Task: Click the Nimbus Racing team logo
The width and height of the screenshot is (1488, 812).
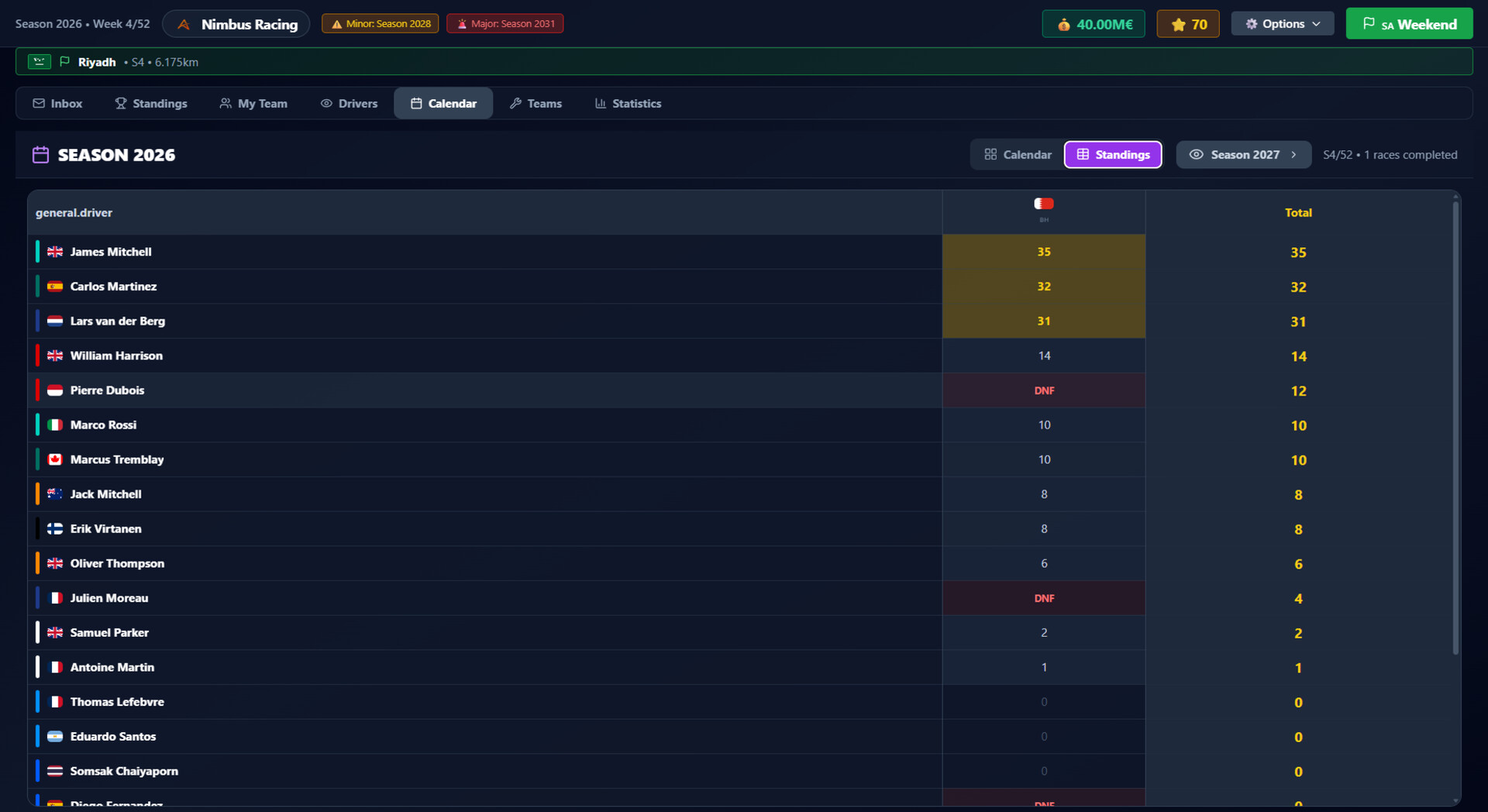Action: (183, 23)
